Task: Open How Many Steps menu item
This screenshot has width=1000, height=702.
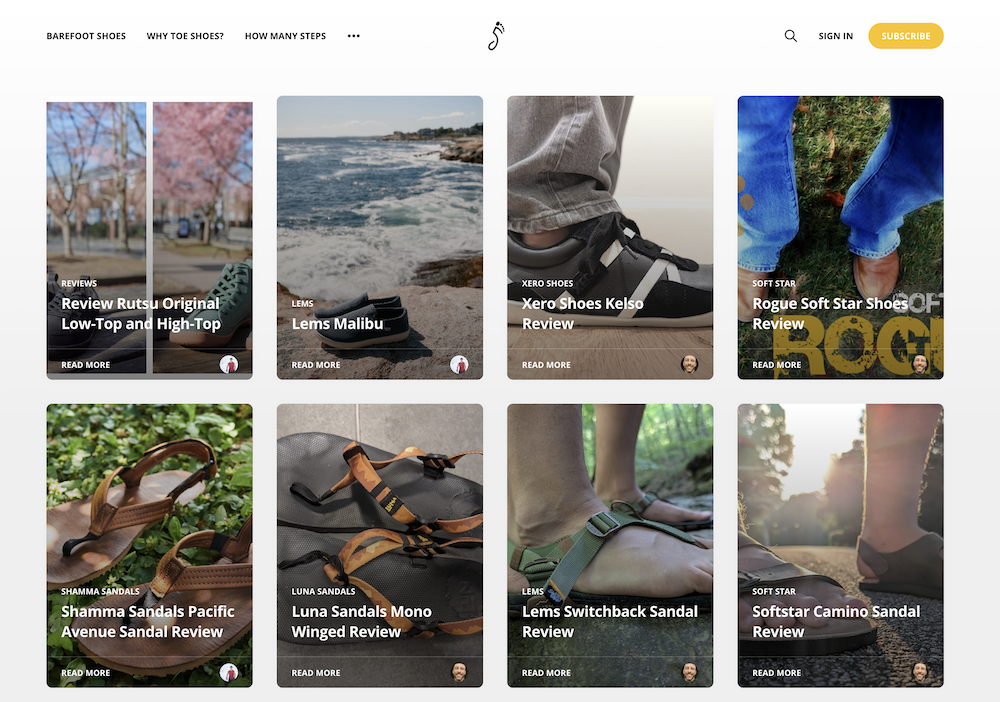Action: (x=285, y=36)
